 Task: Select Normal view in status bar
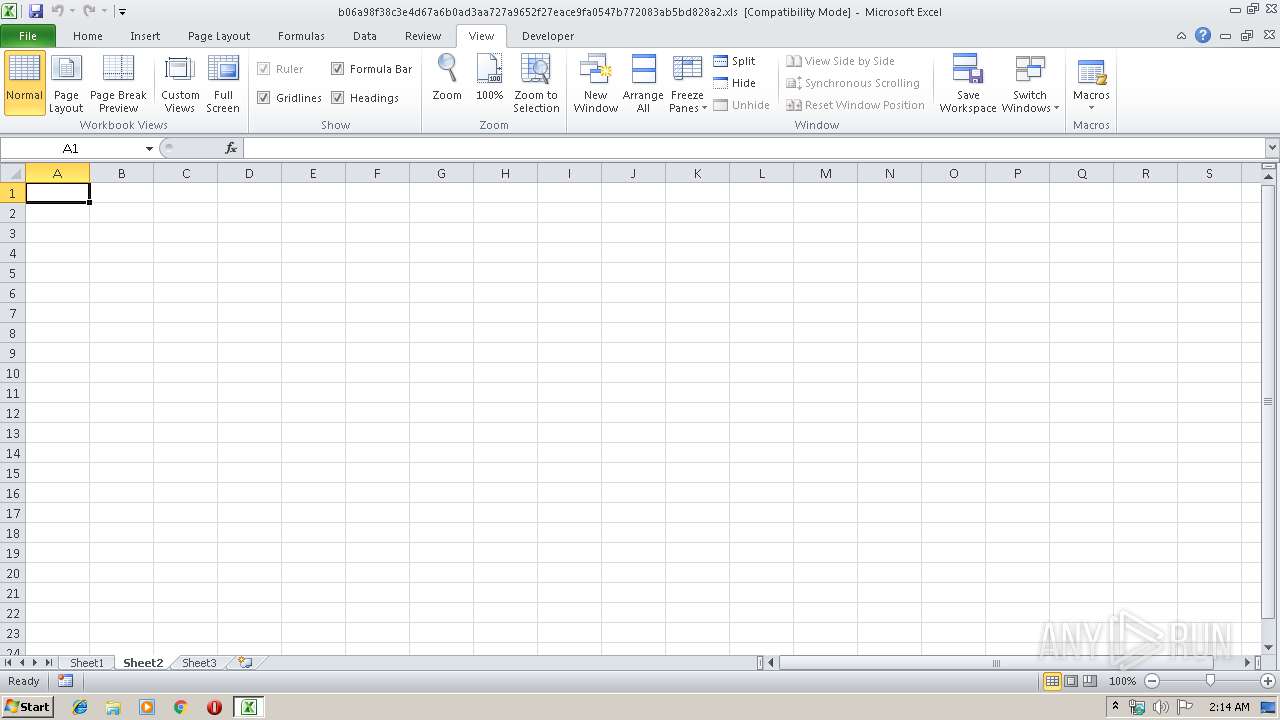1052,681
